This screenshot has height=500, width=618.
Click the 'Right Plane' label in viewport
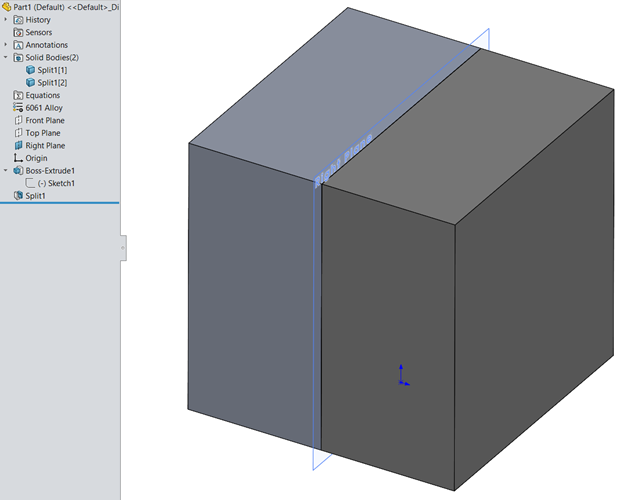[x=343, y=160]
